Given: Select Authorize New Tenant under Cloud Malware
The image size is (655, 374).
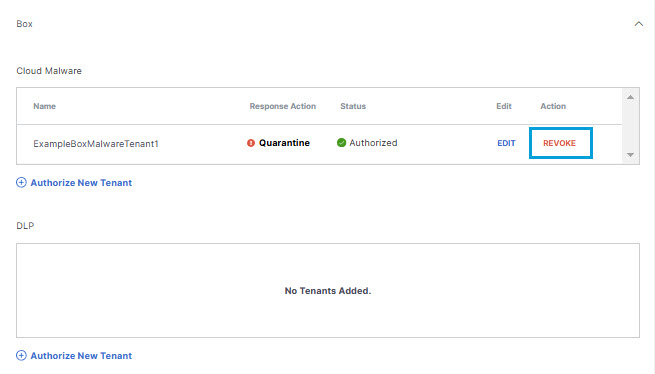Looking at the screenshot, I should click(x=81, y=183).
